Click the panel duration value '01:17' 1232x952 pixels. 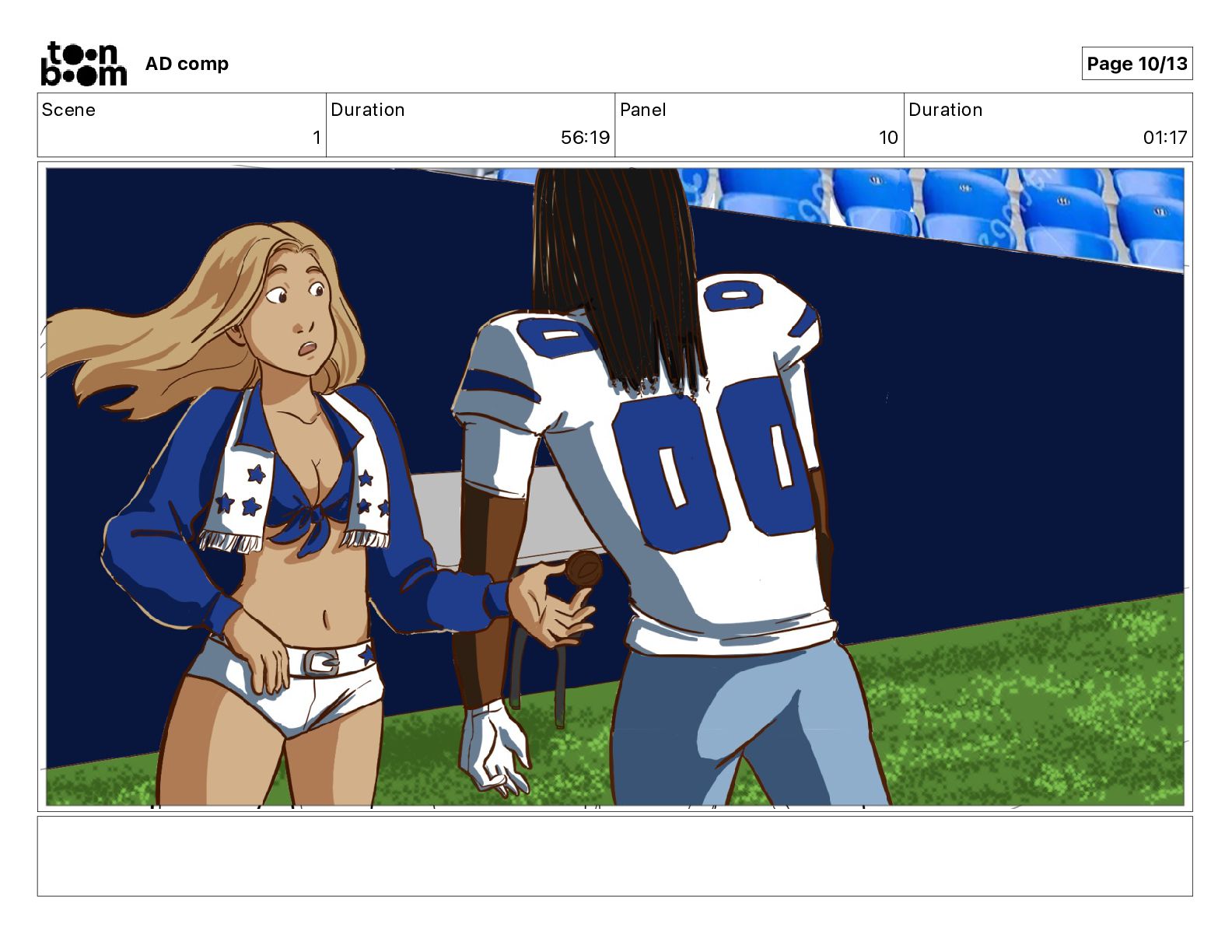point(1165,138)
